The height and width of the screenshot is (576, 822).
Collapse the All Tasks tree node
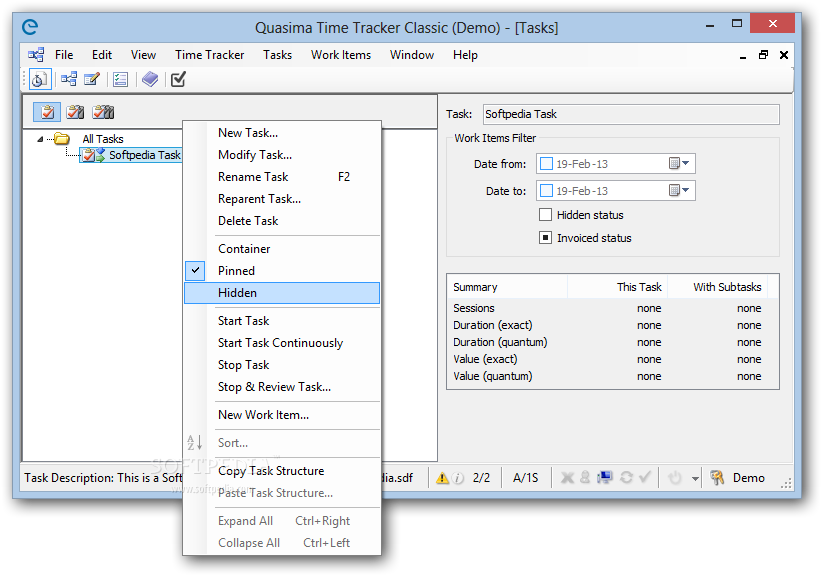tap(40, 139)
